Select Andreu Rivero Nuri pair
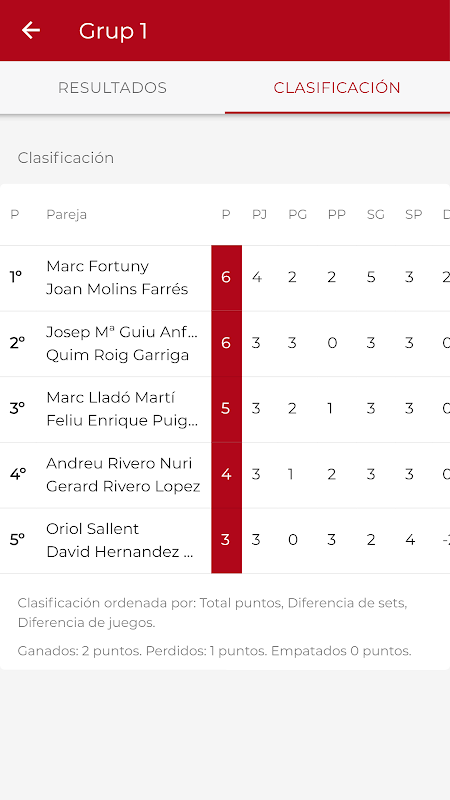 tap(225, 475)
